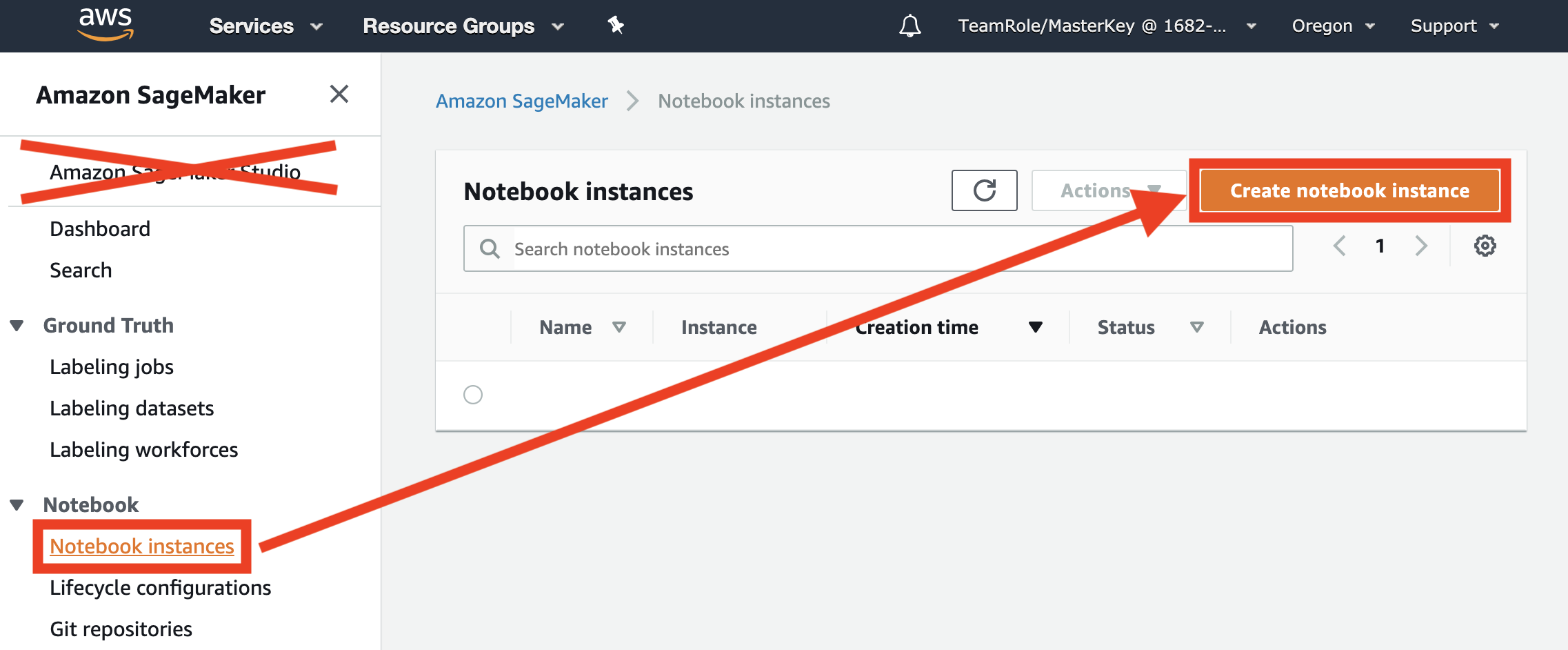Click the Notebook instances breadcrumb text
The width and height of the screenshot is (1568, 650).
(744, 101)
